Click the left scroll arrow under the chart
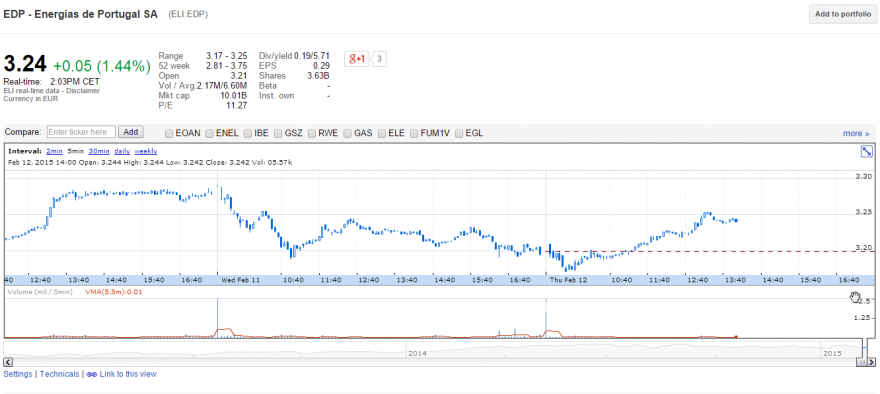Image resolution: width=880 pixels, height=394 pixels. pyautogui.click(x=7, y=363)
